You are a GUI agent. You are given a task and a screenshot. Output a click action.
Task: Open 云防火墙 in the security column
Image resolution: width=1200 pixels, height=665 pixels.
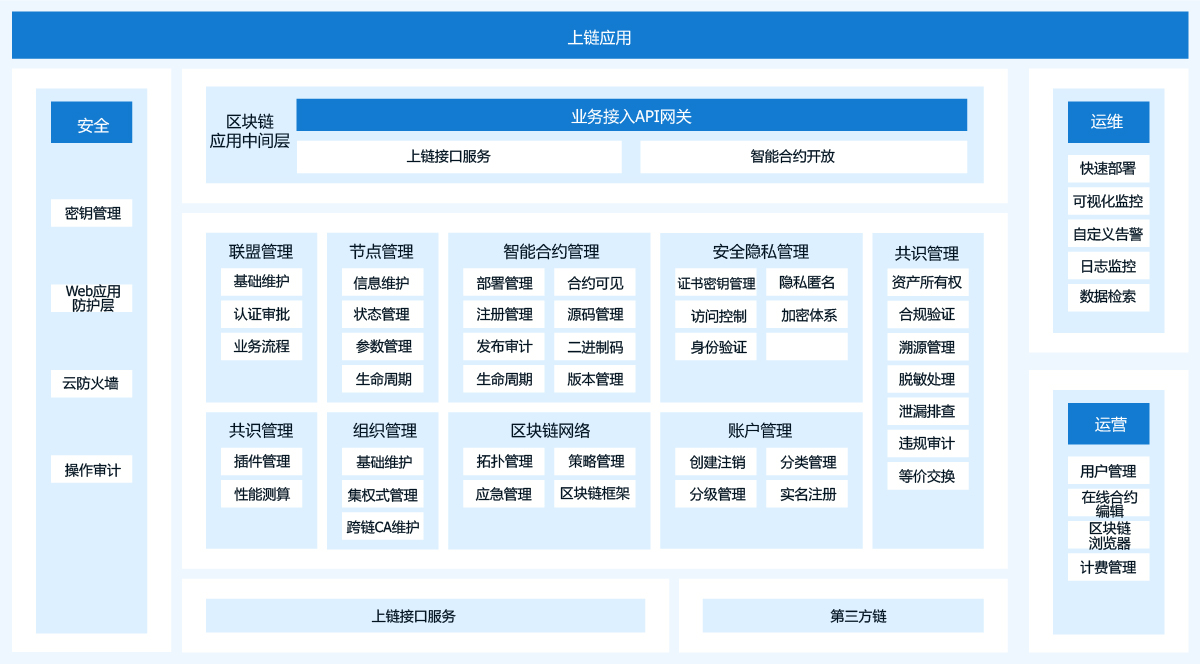coord(92,383)
